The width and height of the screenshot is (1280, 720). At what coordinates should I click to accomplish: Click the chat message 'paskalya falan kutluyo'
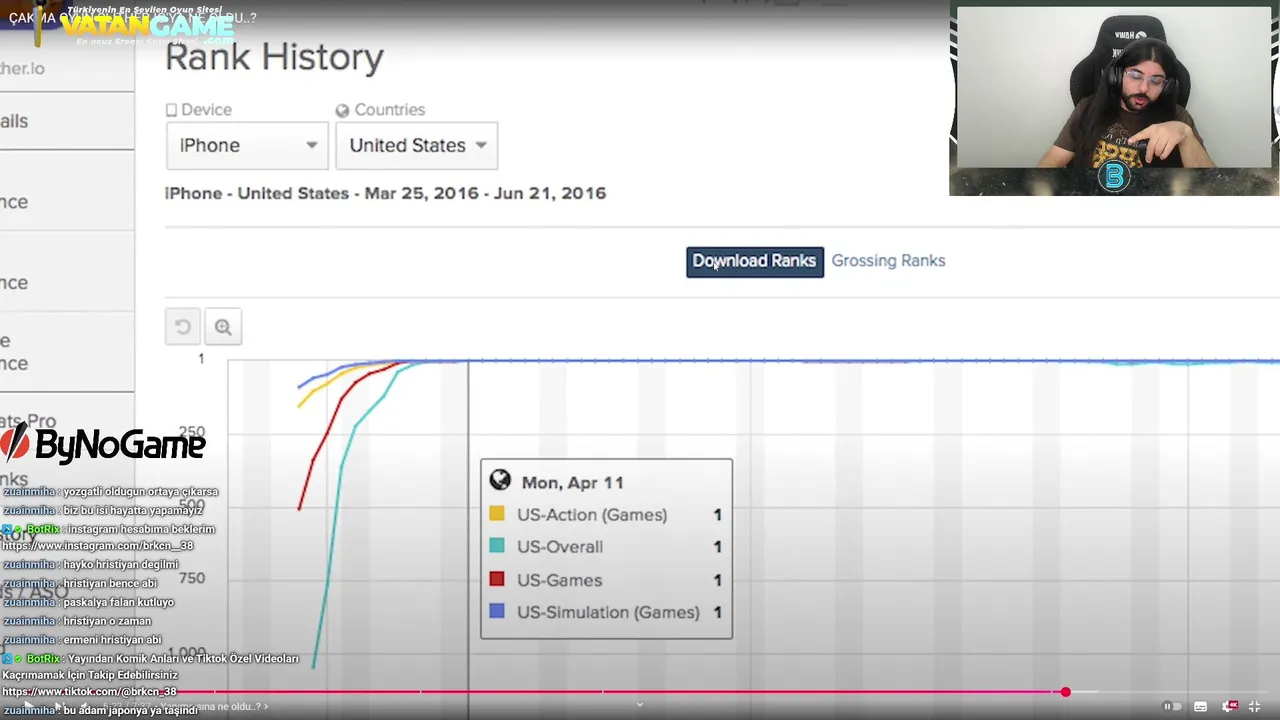tap(118, 602)
